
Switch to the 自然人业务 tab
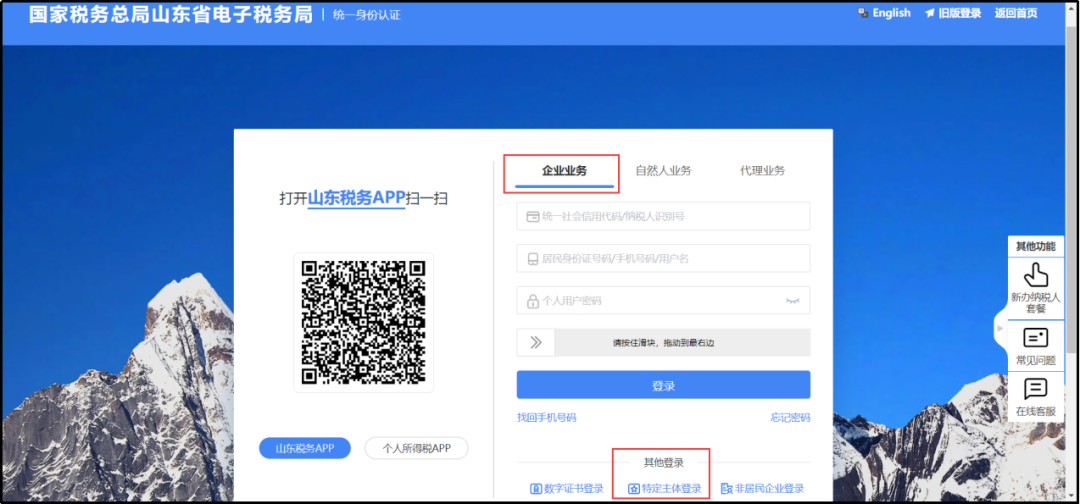(663, 171)
